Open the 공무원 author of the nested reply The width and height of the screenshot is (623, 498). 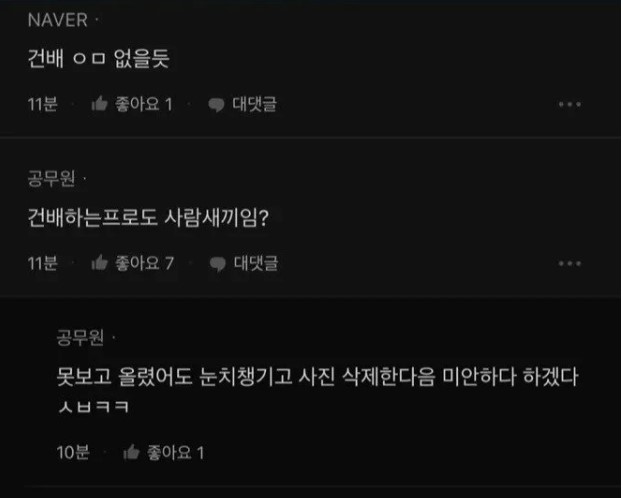pyautogui.click(x=80, y=337)
